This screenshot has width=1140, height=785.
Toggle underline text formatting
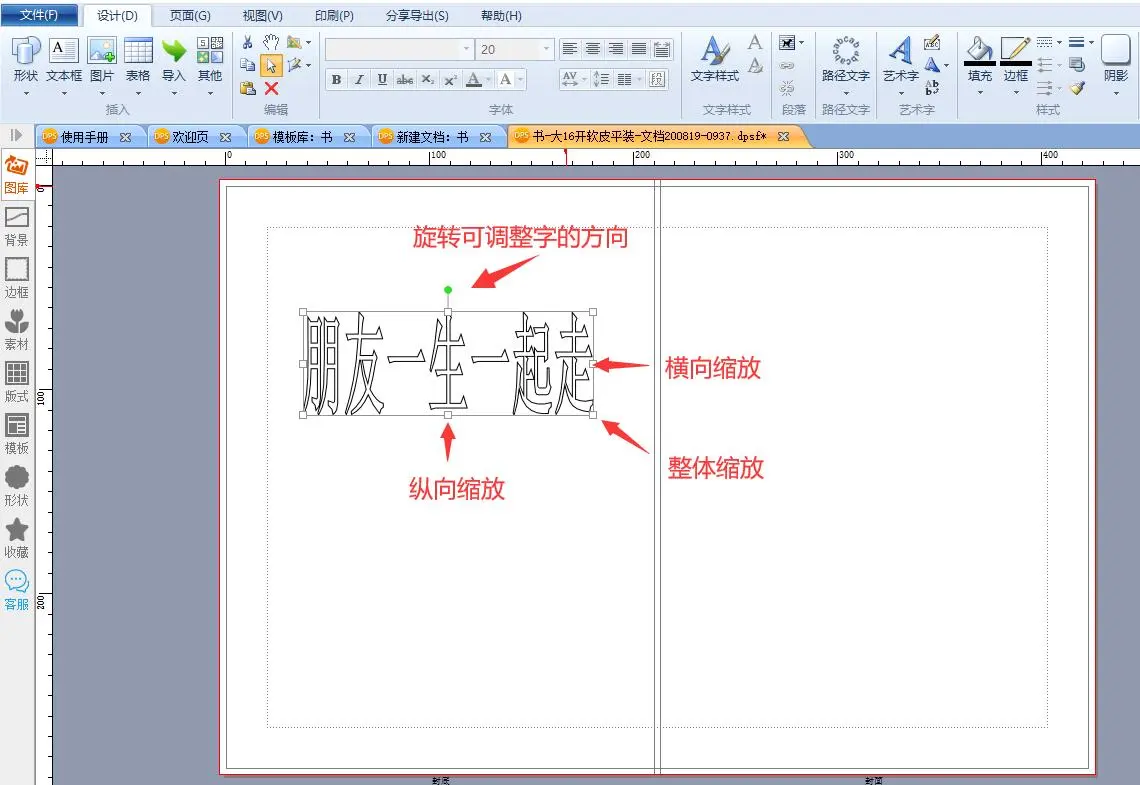pyautogui.click(x=382, y=80)
